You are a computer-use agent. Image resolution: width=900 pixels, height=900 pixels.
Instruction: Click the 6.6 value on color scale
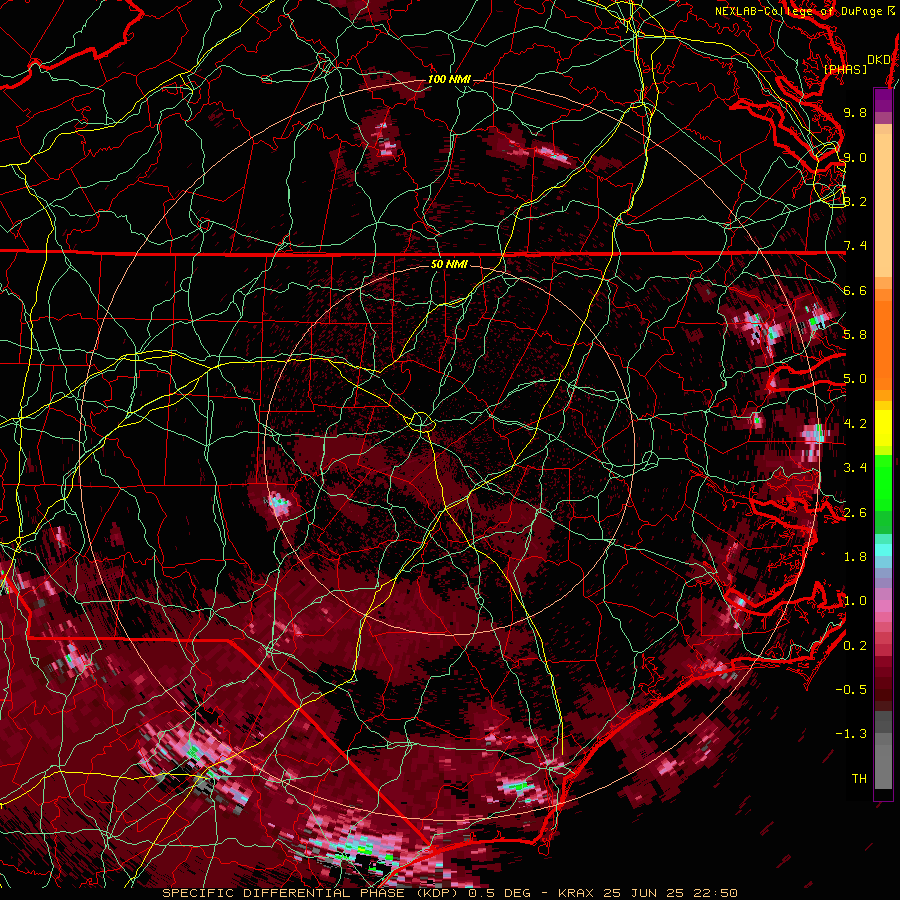click(x=855, y=290)
